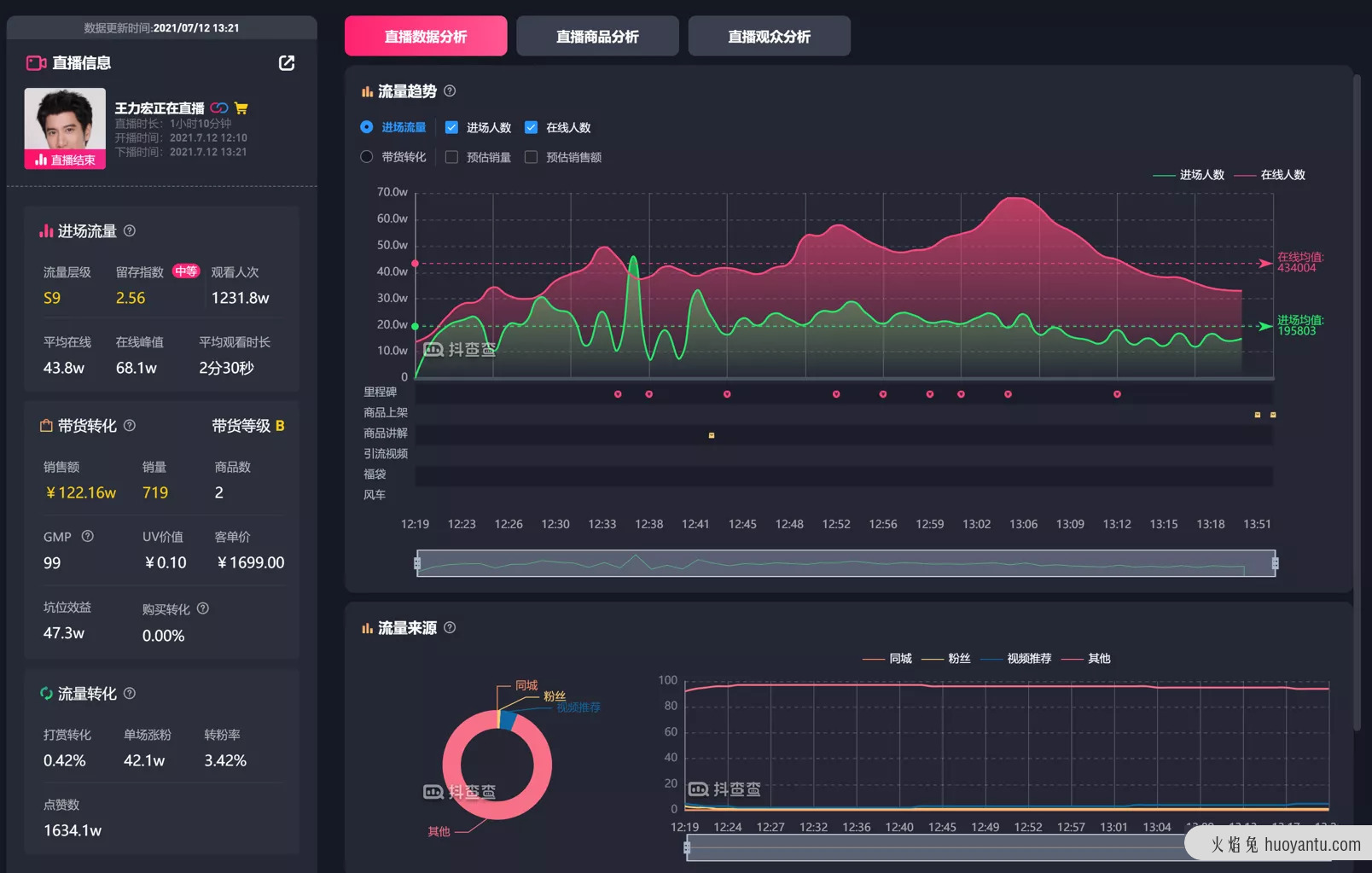This screenshot has height=873, width=1372.
Task: Click the 销量 719 value
Action: click(155, 492)
